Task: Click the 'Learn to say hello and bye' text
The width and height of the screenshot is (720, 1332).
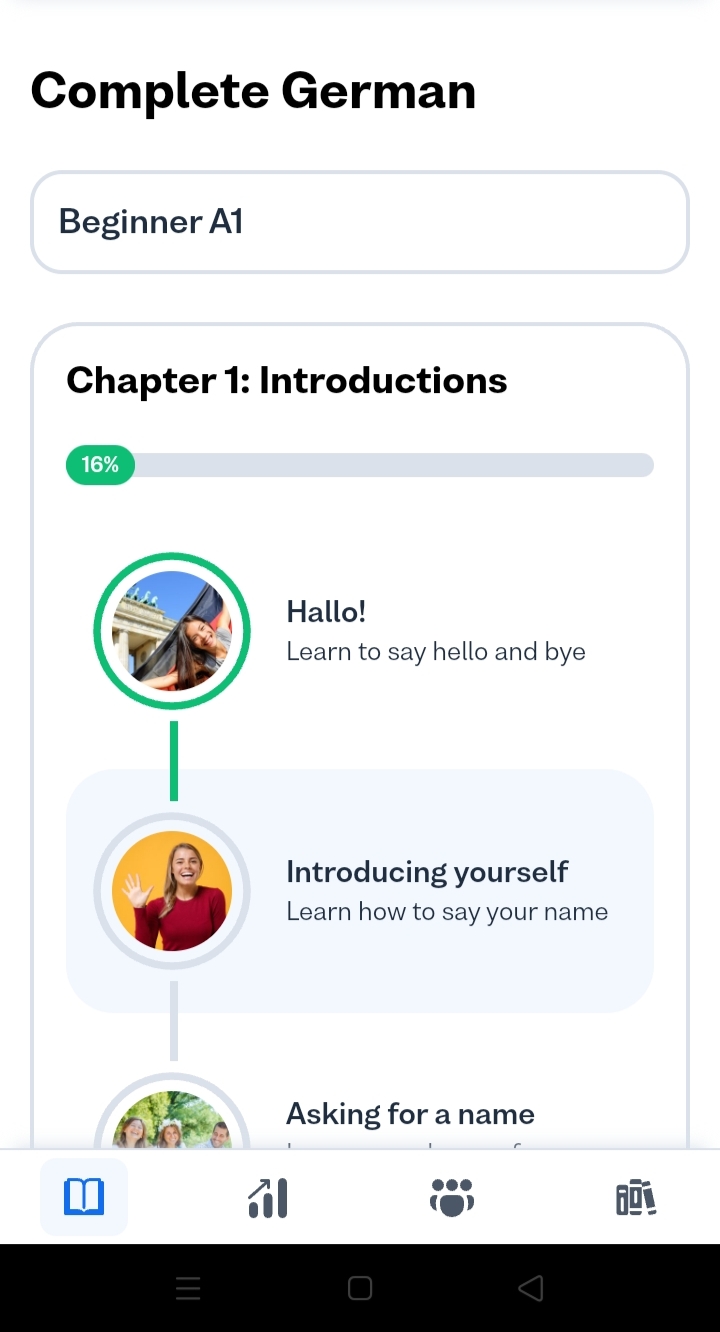Action: point(436,652)
